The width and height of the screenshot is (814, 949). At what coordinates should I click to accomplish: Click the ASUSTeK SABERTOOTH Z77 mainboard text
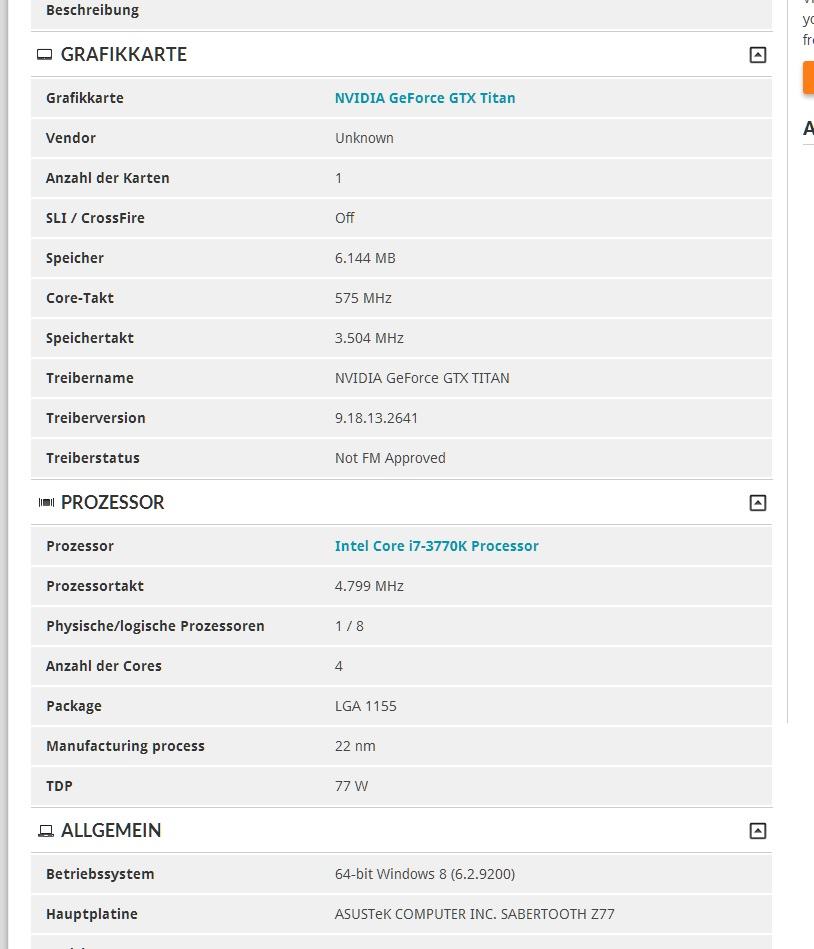coord(474,914)
